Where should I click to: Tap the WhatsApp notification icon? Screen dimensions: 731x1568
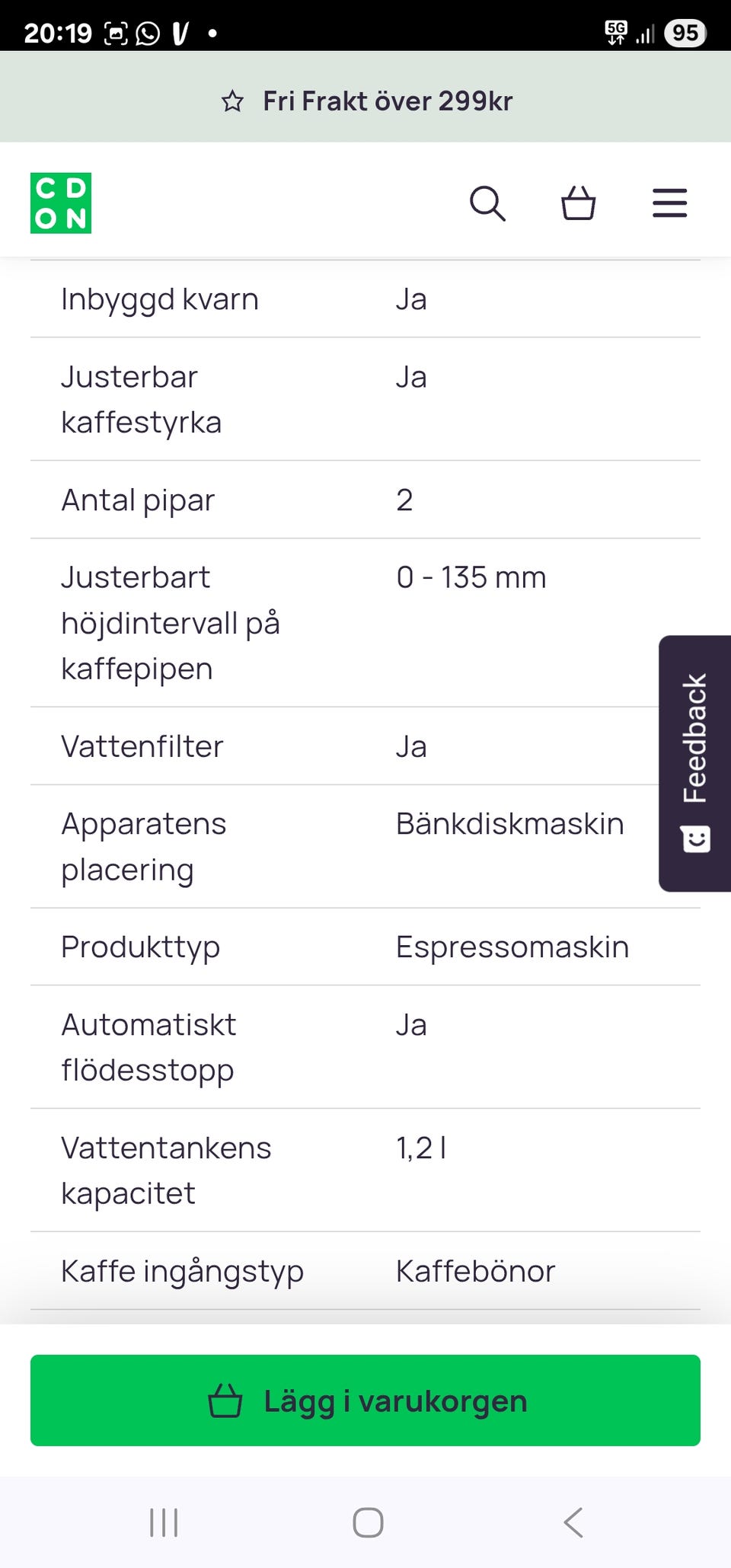pyautogui.click(x=148, y=34)
